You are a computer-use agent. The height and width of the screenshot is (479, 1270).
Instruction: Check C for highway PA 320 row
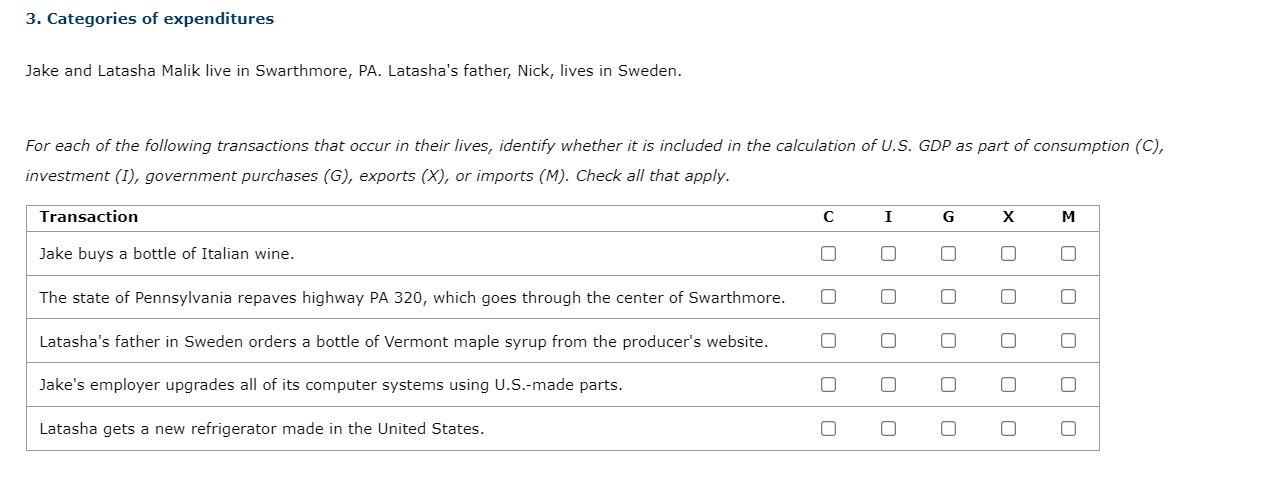pos(828,297)
